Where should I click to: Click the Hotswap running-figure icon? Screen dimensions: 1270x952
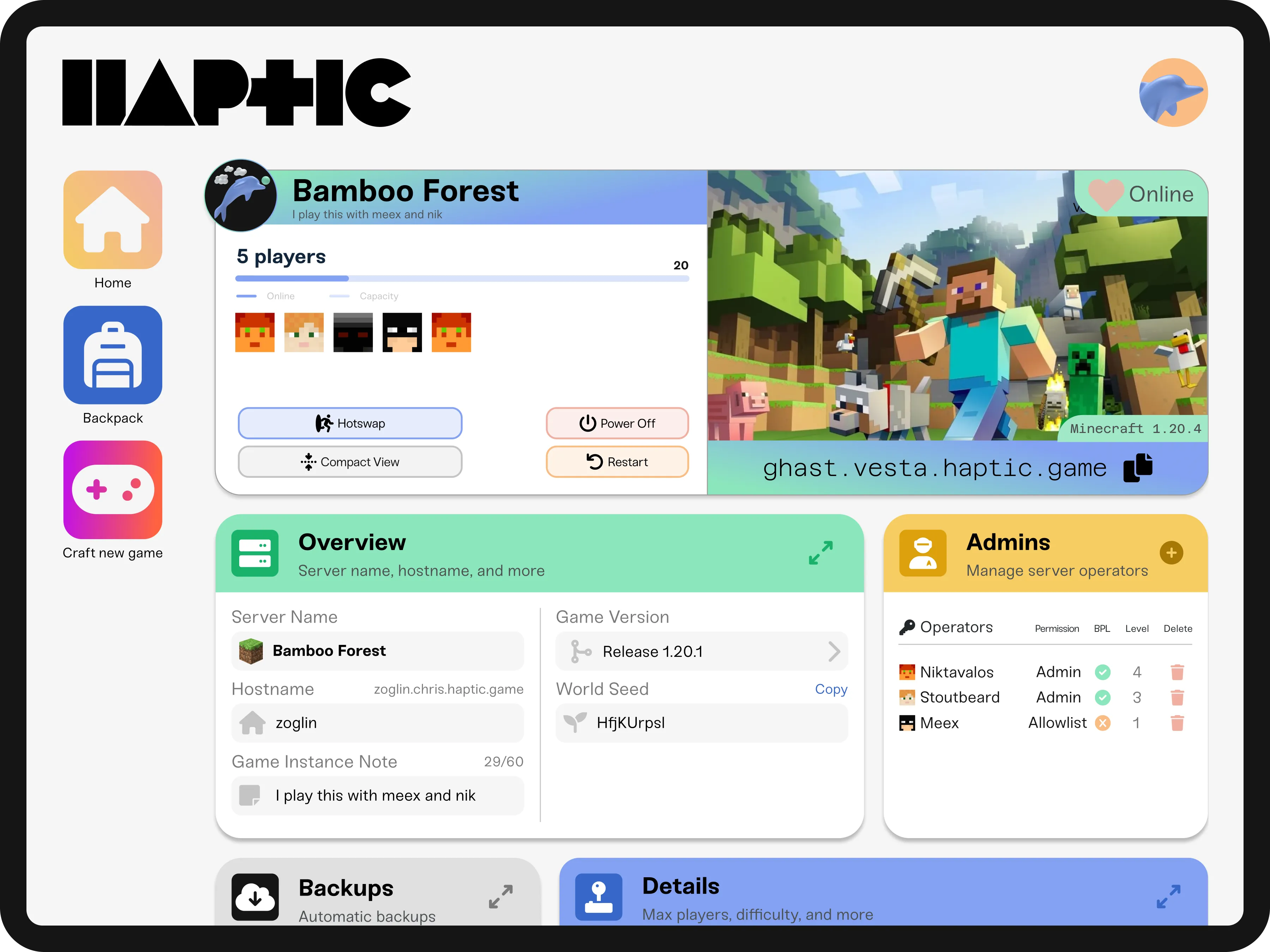click(x=325, y=423)
